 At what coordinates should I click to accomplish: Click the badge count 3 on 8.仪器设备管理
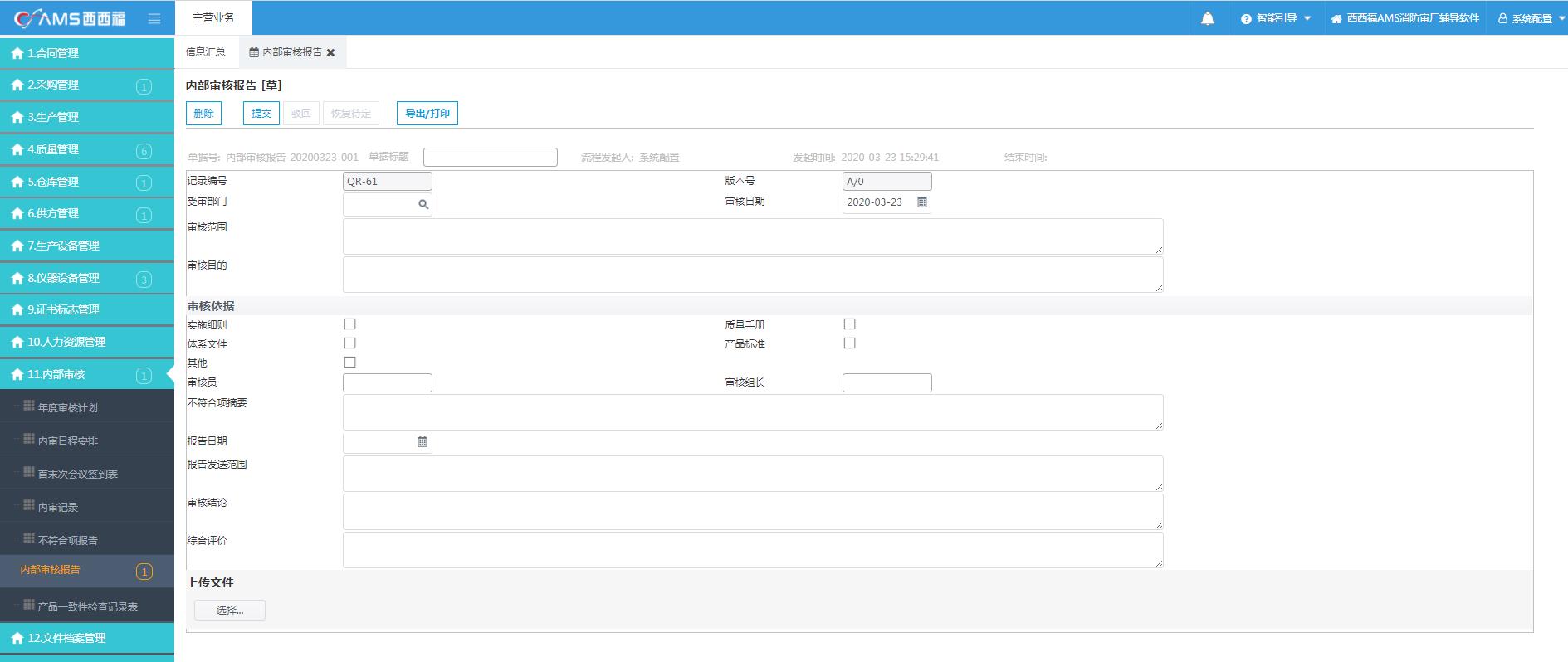click(144, 280)
